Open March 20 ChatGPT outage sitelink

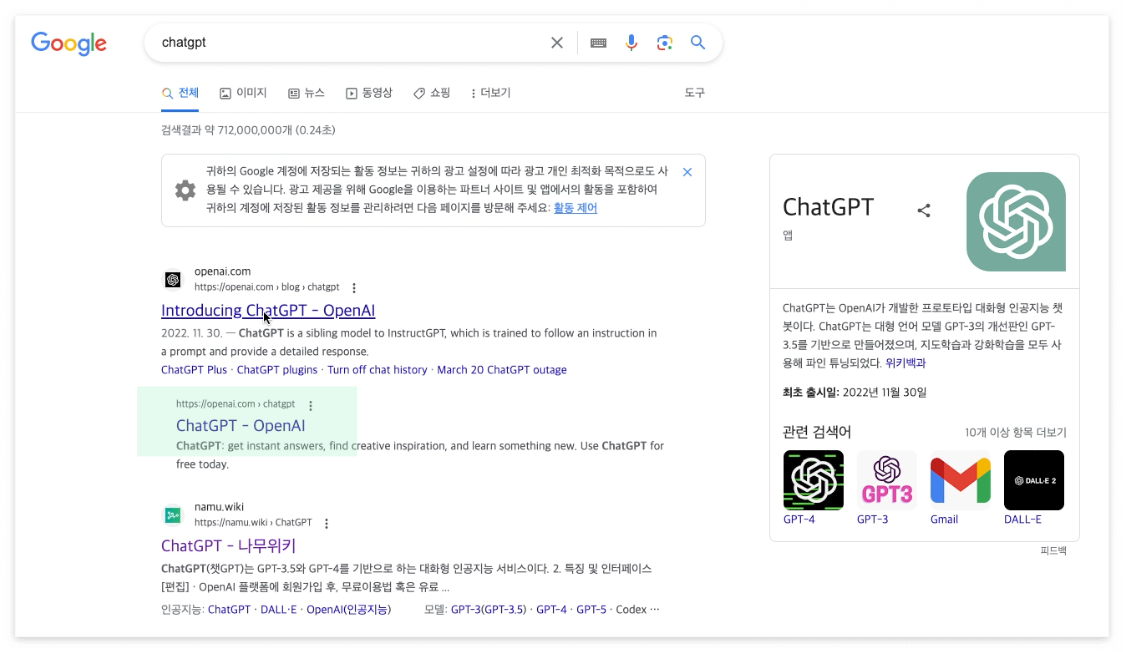tap(502, 370)
